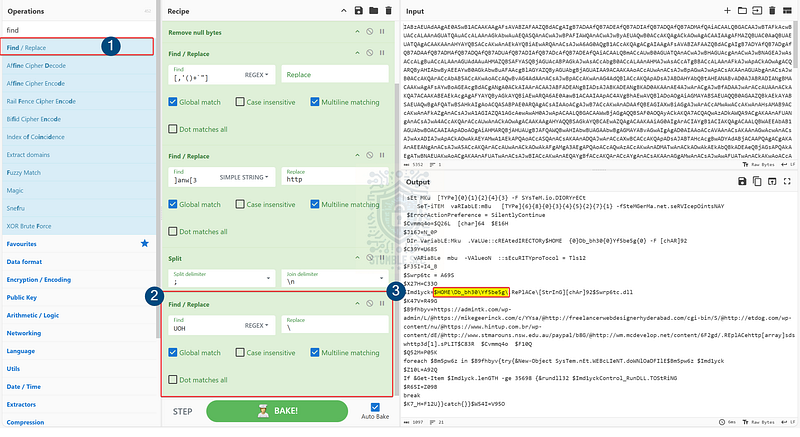Select Extract domains operation
This screenshot has width=800, height=437.
(79, 155)
